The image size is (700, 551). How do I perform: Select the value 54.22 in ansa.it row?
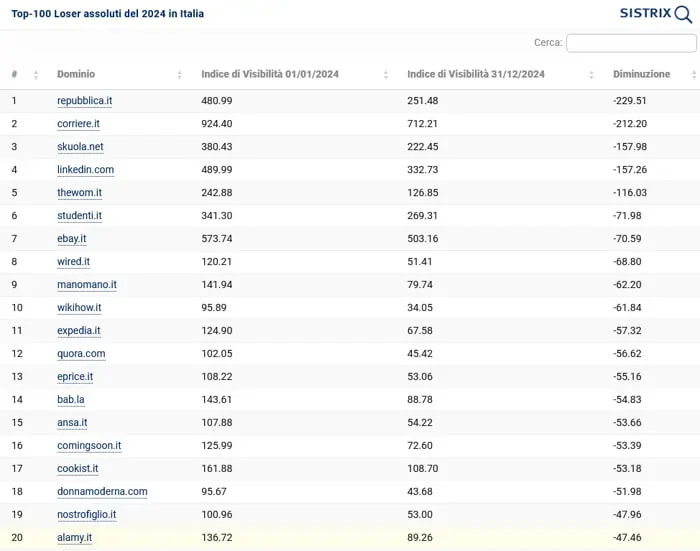(x=420, y=423)
